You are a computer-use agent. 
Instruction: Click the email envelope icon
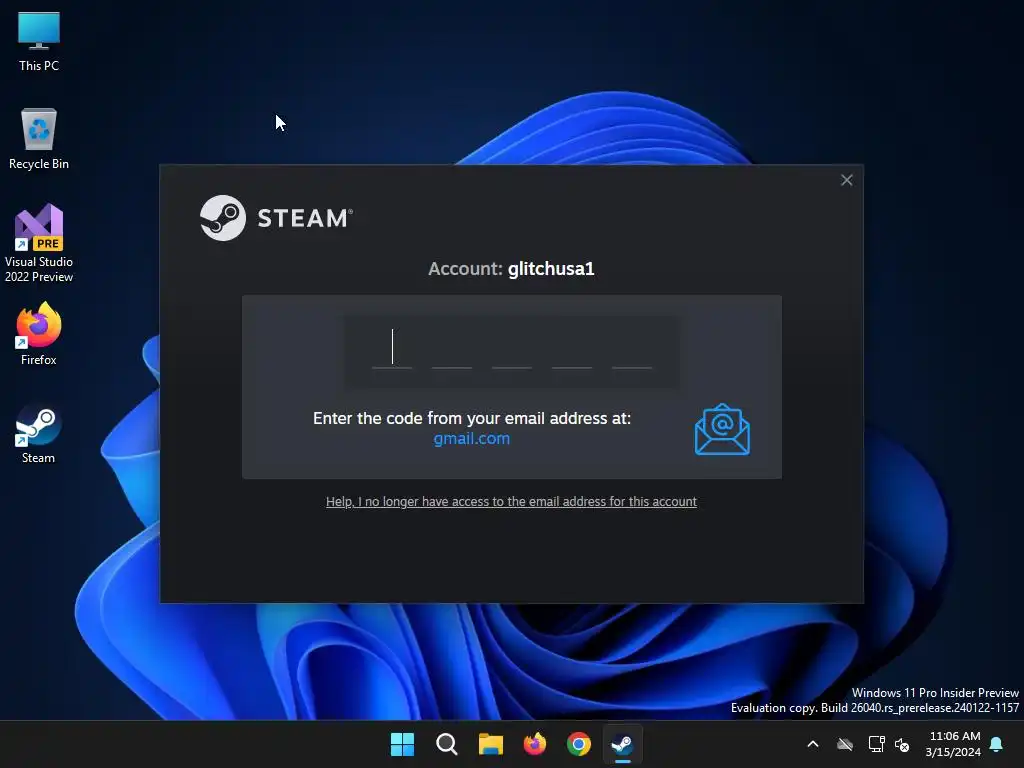(x=722, y=429)
